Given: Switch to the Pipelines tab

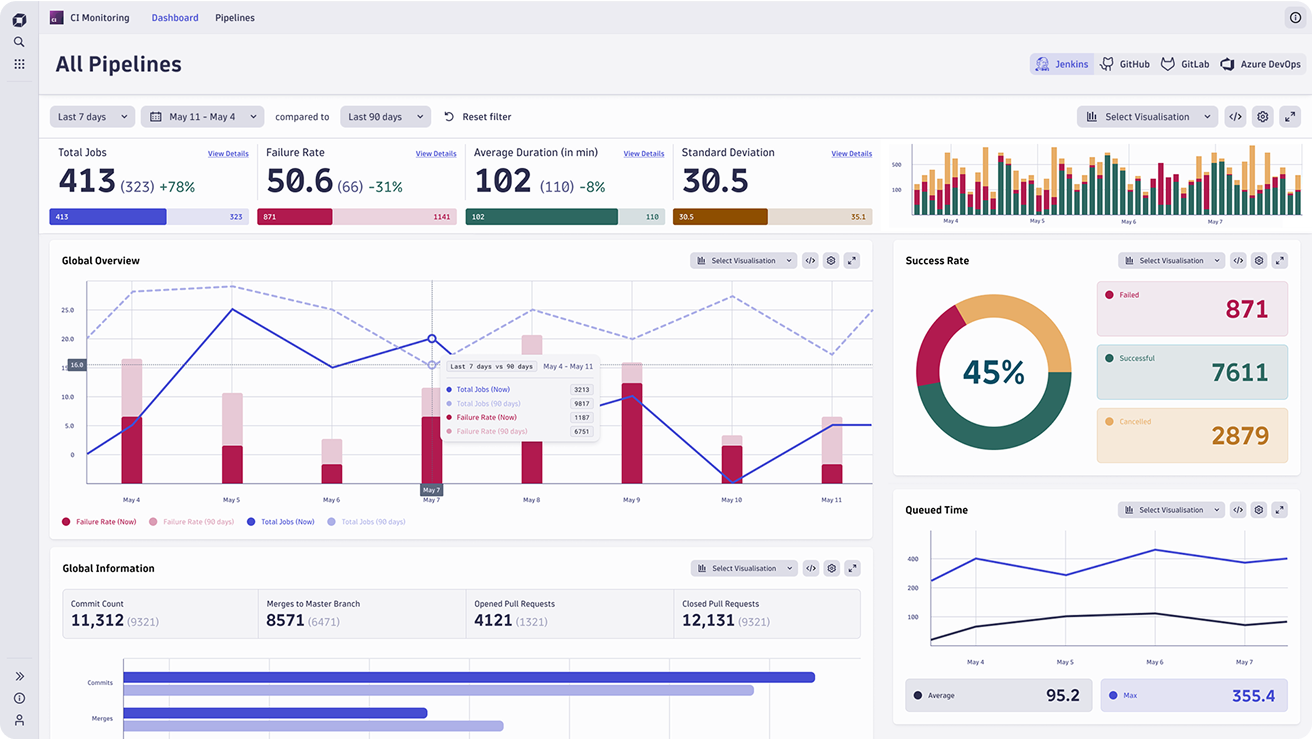Looking at the screenshot, I should [235, 18].
